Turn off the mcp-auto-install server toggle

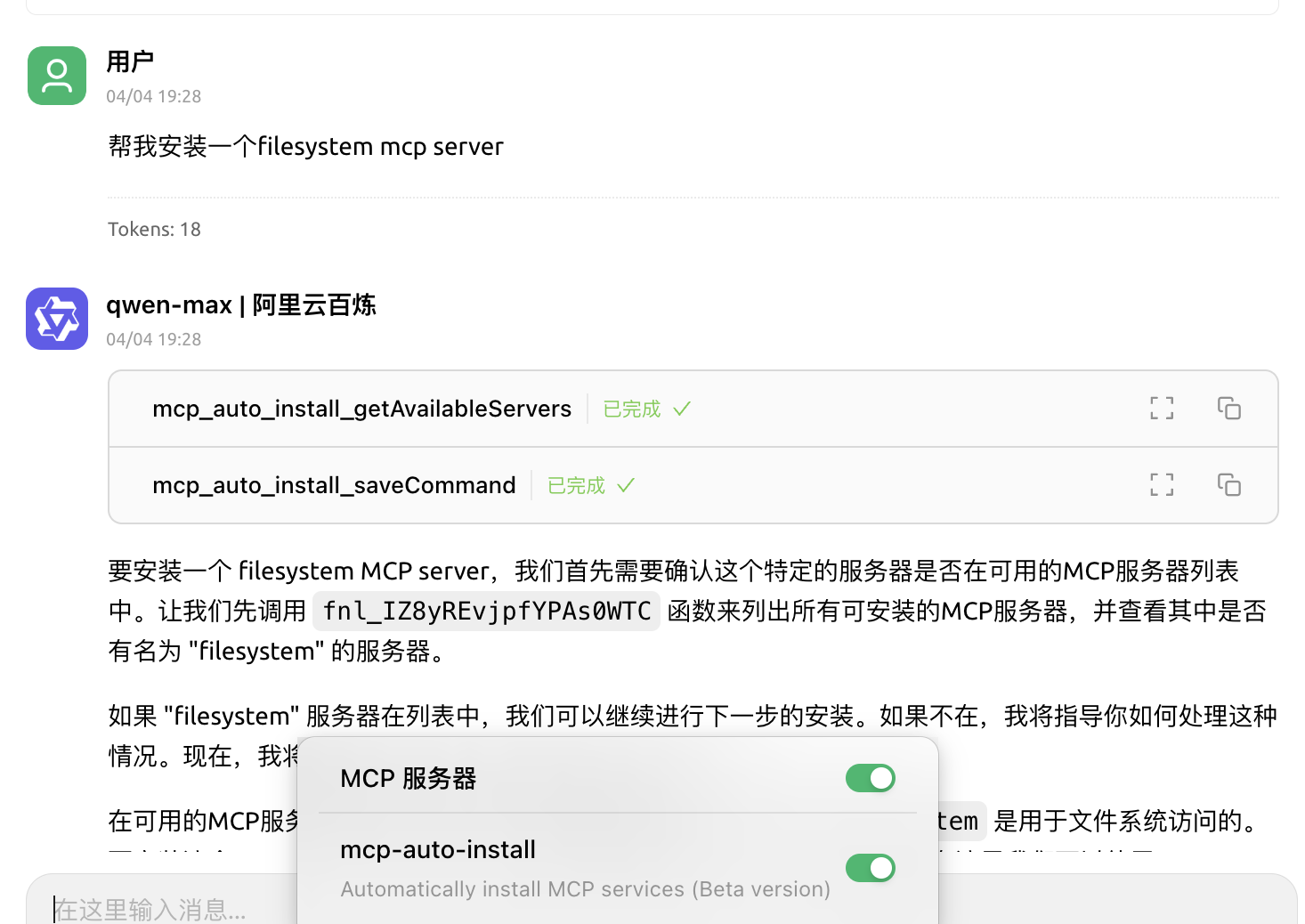tap(870, 868)
